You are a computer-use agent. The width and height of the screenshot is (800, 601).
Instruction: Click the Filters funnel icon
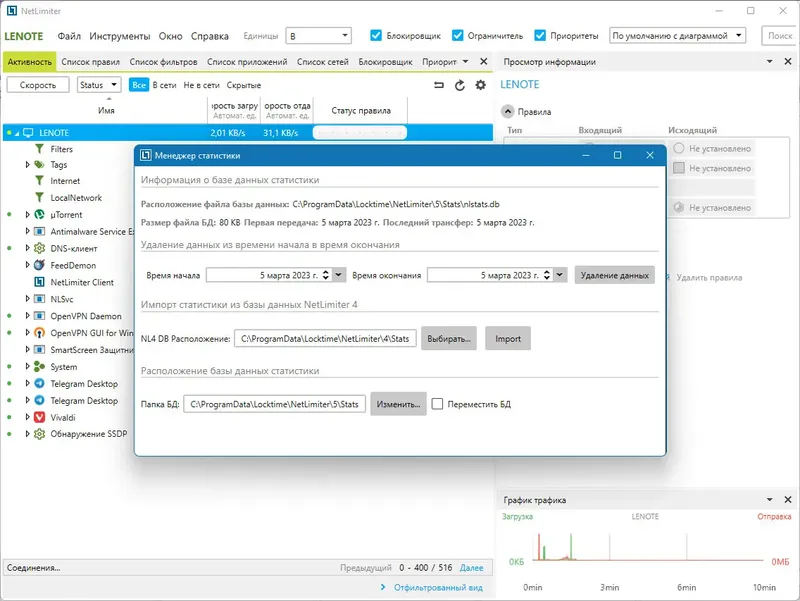pos(39,149)
